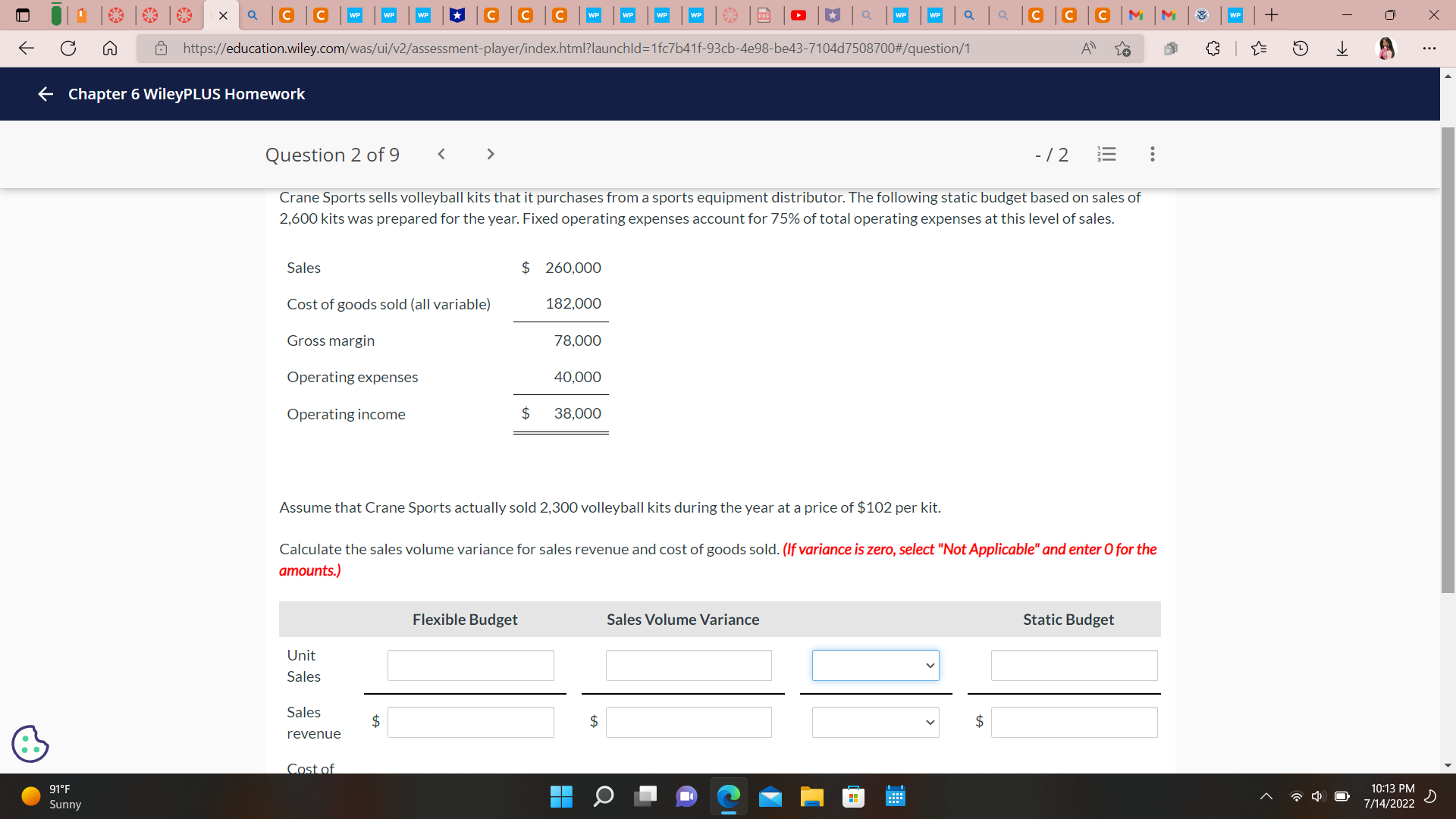Open the Windows Start menu

[561, 796]
